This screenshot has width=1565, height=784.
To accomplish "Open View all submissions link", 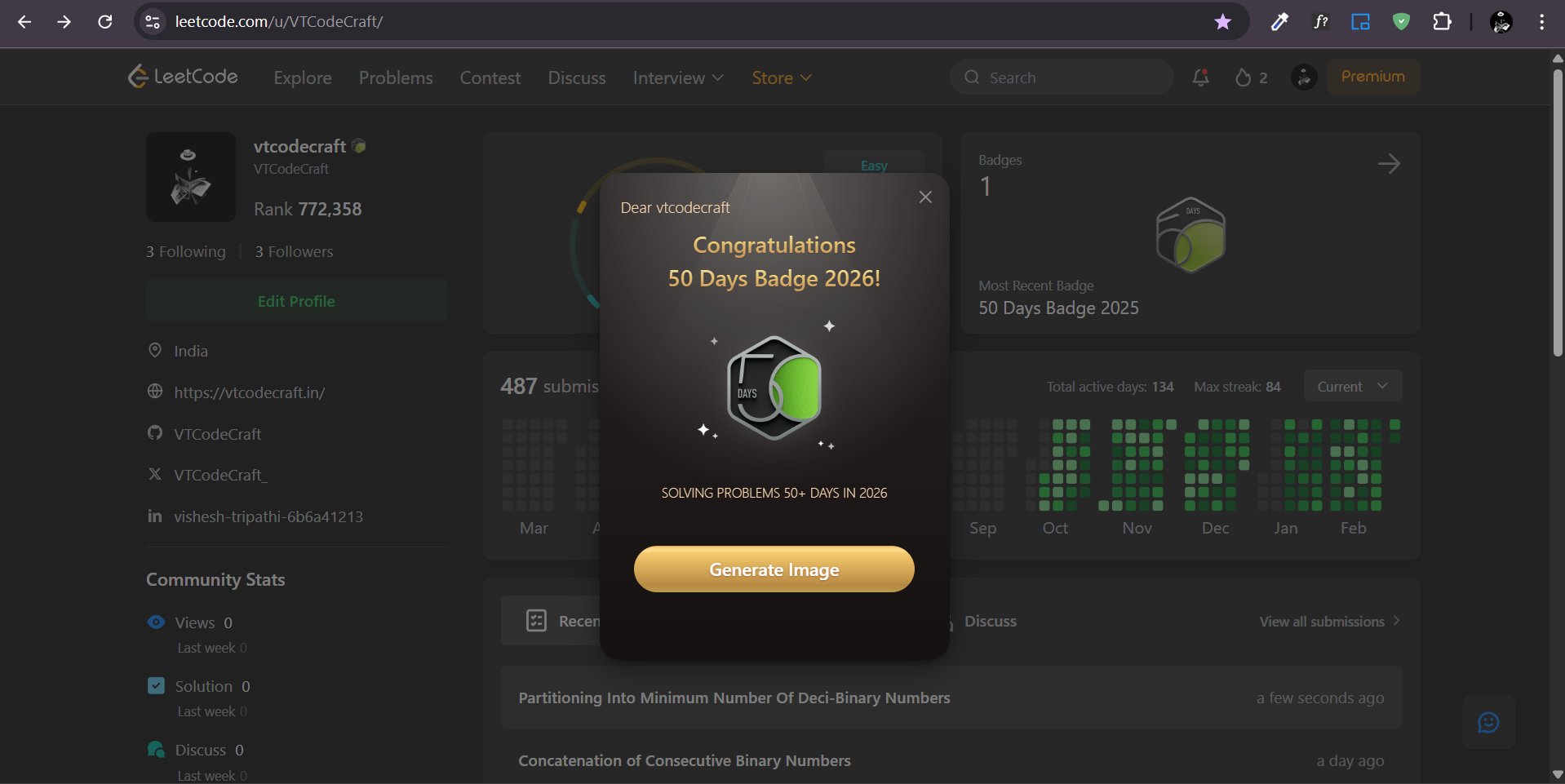I will pos(1330,621).
